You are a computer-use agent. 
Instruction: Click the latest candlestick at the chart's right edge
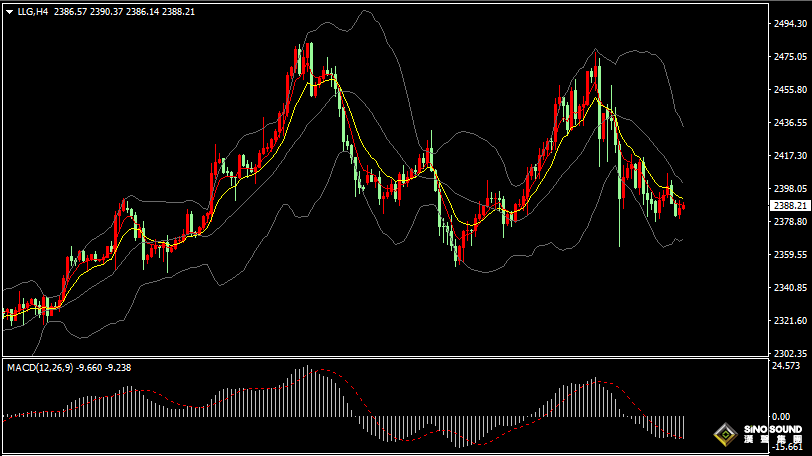(x=682, y=207)
